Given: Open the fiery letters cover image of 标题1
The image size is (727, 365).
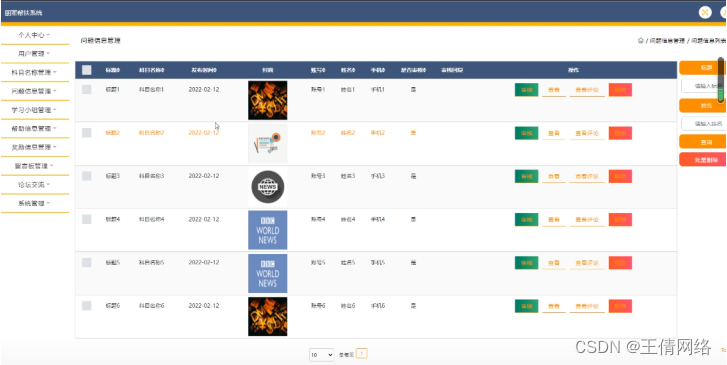Looking at the screenshot, I should 268,100.
